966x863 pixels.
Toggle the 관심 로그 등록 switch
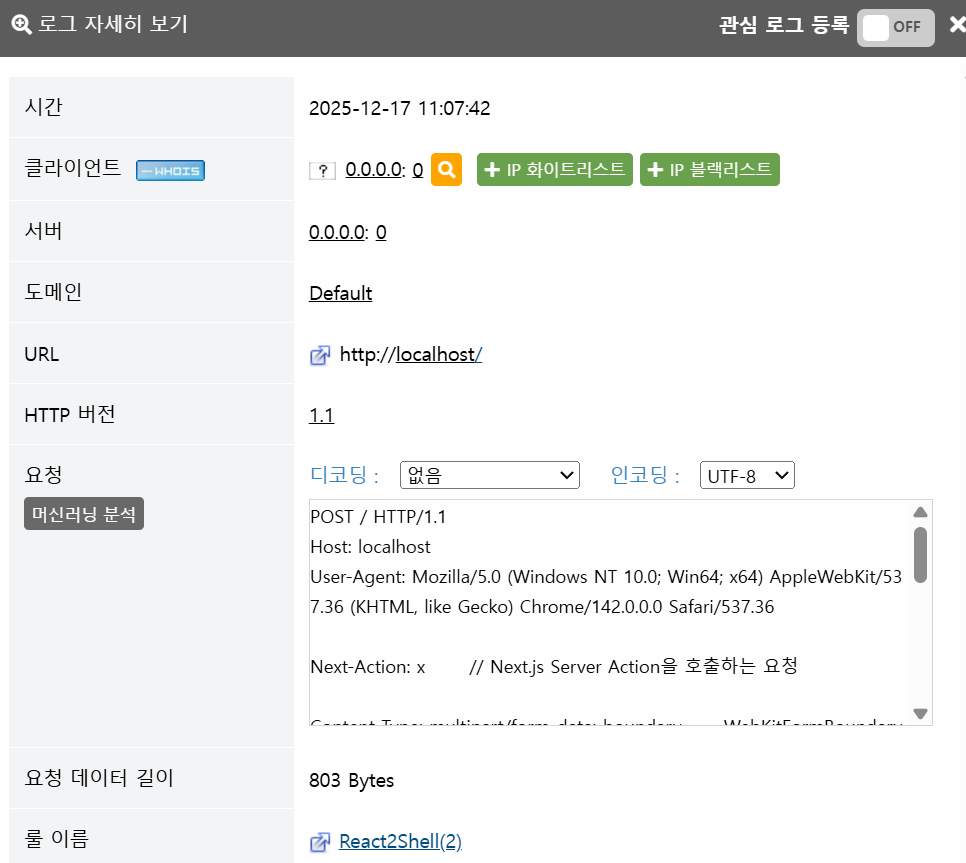895,27
